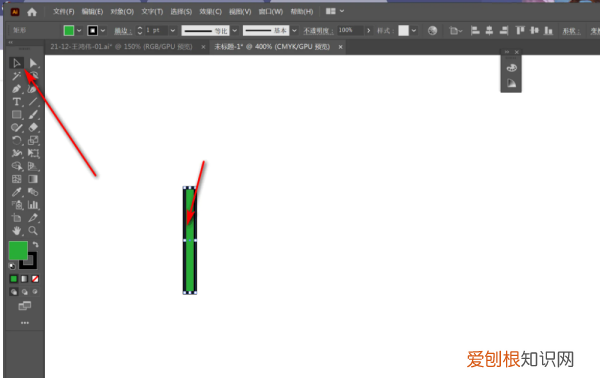Open stroke color dropdown in control bar
Screen dimensions: 600x378
tap(103, 31)
